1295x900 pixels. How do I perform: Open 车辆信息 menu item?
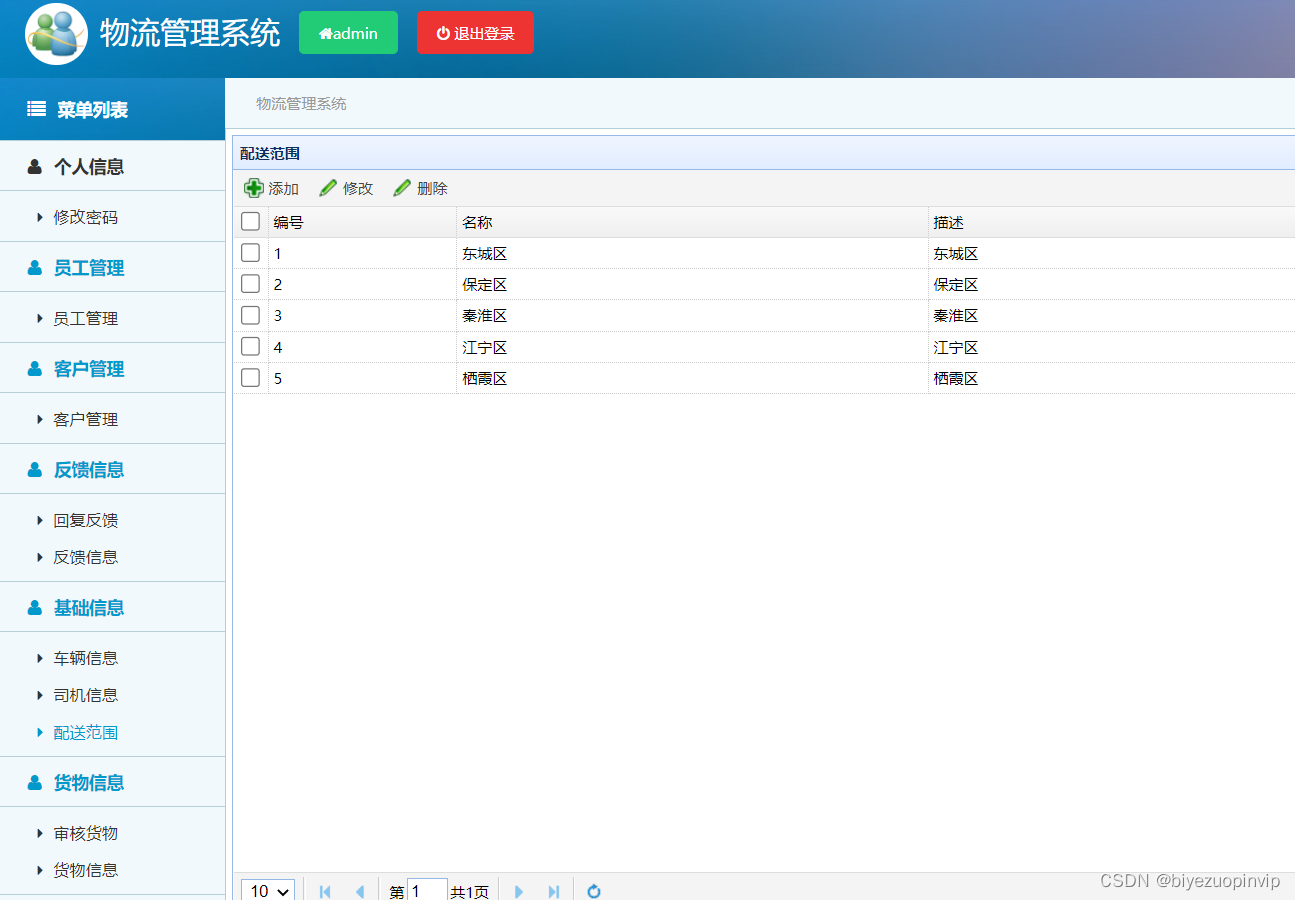point(86,658)
